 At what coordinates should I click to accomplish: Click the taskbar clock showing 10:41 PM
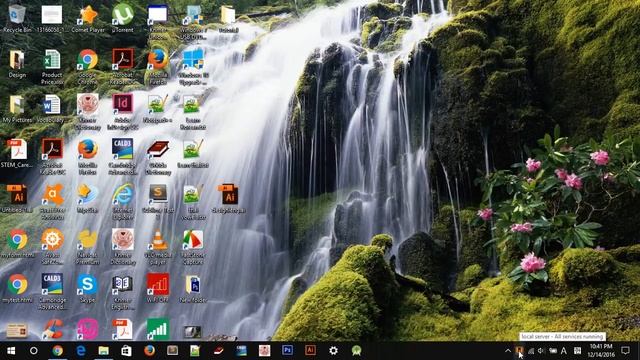pos(601,351)
